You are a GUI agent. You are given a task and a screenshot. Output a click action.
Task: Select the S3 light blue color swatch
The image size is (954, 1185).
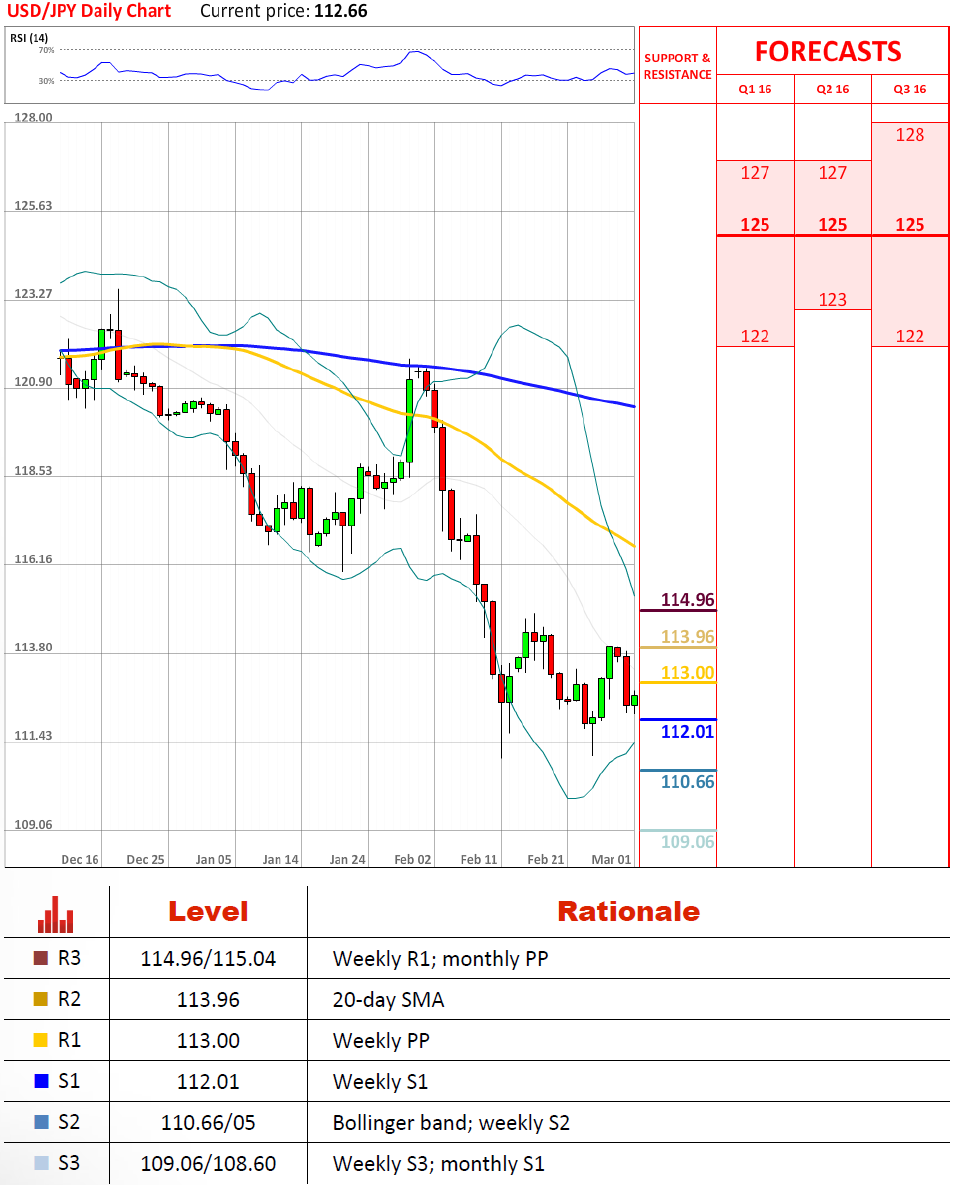pos(42,1162)
